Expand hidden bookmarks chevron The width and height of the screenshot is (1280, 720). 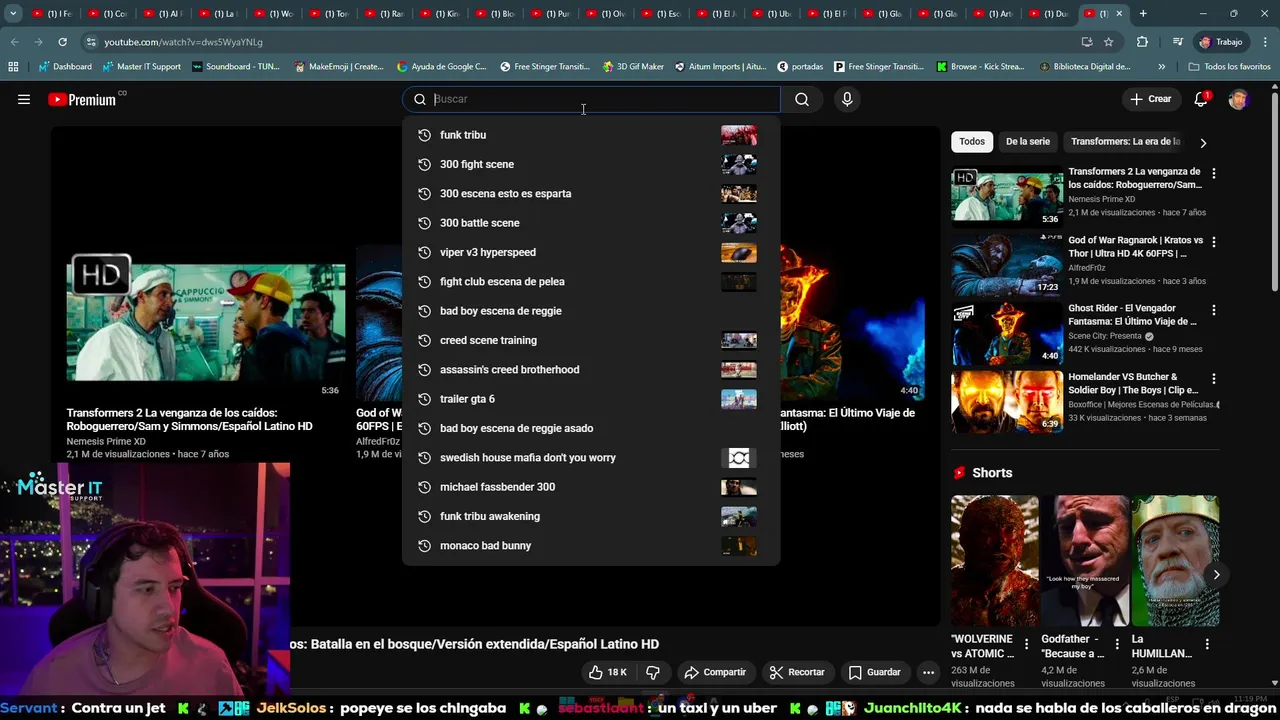tap(1161, 67)
